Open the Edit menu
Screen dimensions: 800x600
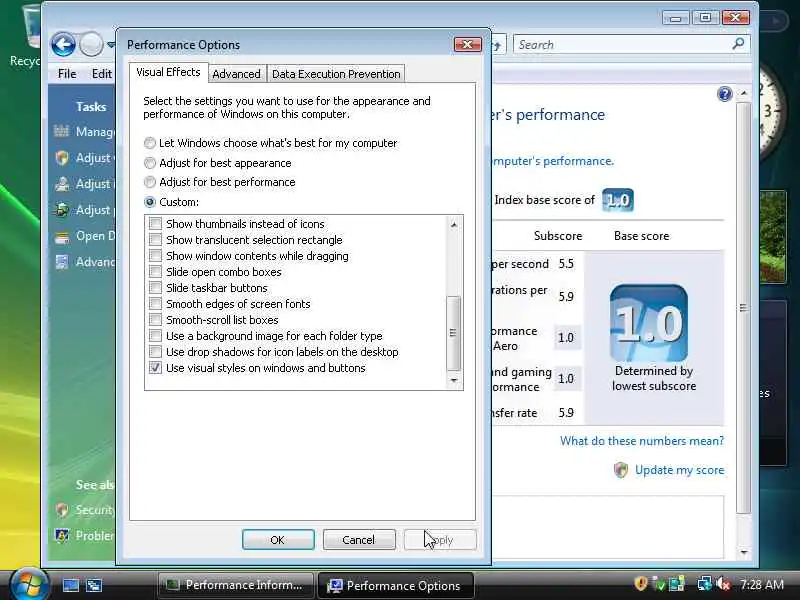pos(102,73)
